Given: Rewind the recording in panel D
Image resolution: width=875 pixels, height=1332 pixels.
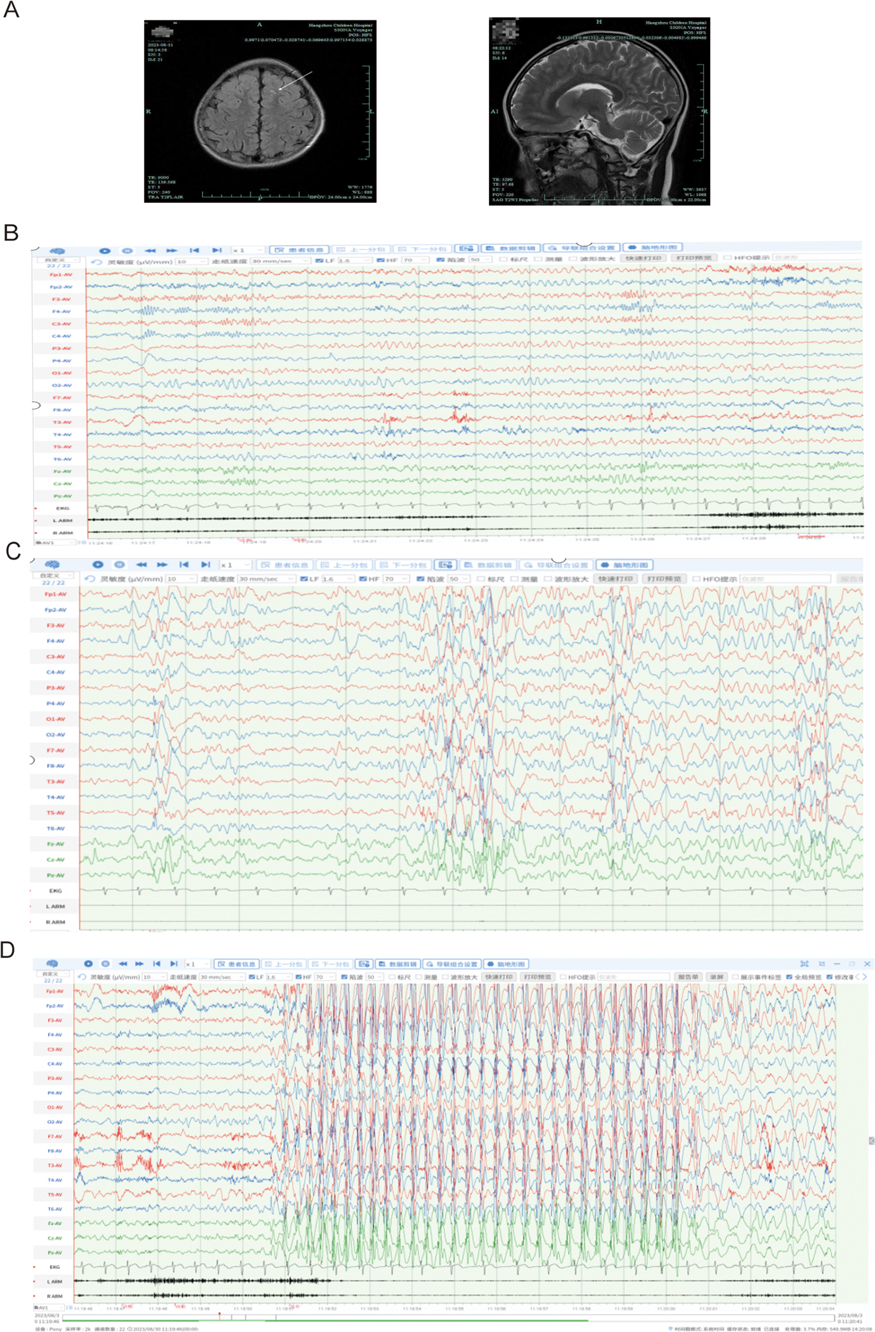Looking at the screenshot, I should pos(122,963).
